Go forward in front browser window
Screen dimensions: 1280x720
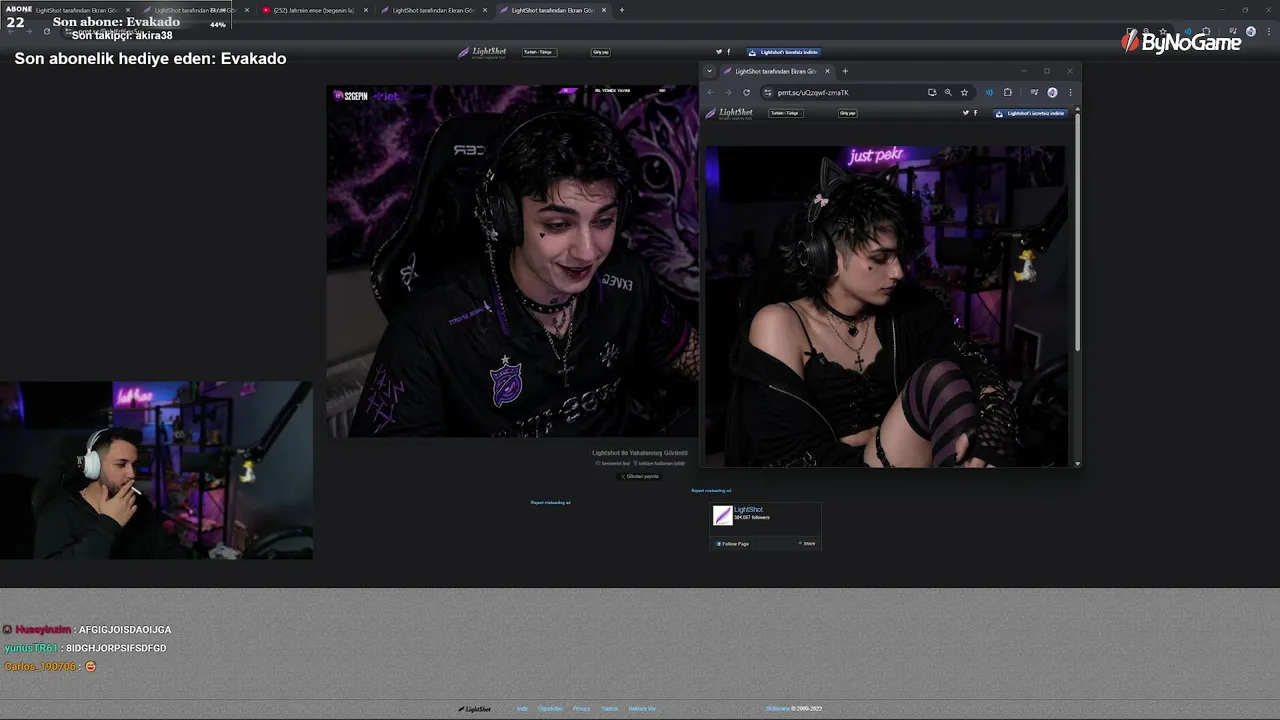(x=728, y=92)
